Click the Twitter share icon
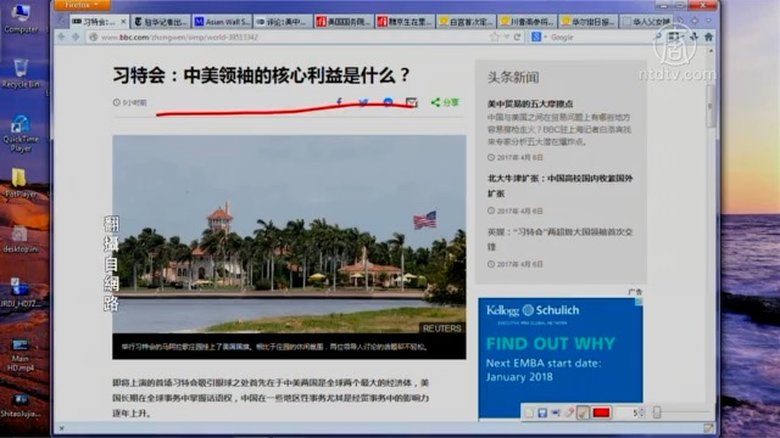 tap(363, 102)
